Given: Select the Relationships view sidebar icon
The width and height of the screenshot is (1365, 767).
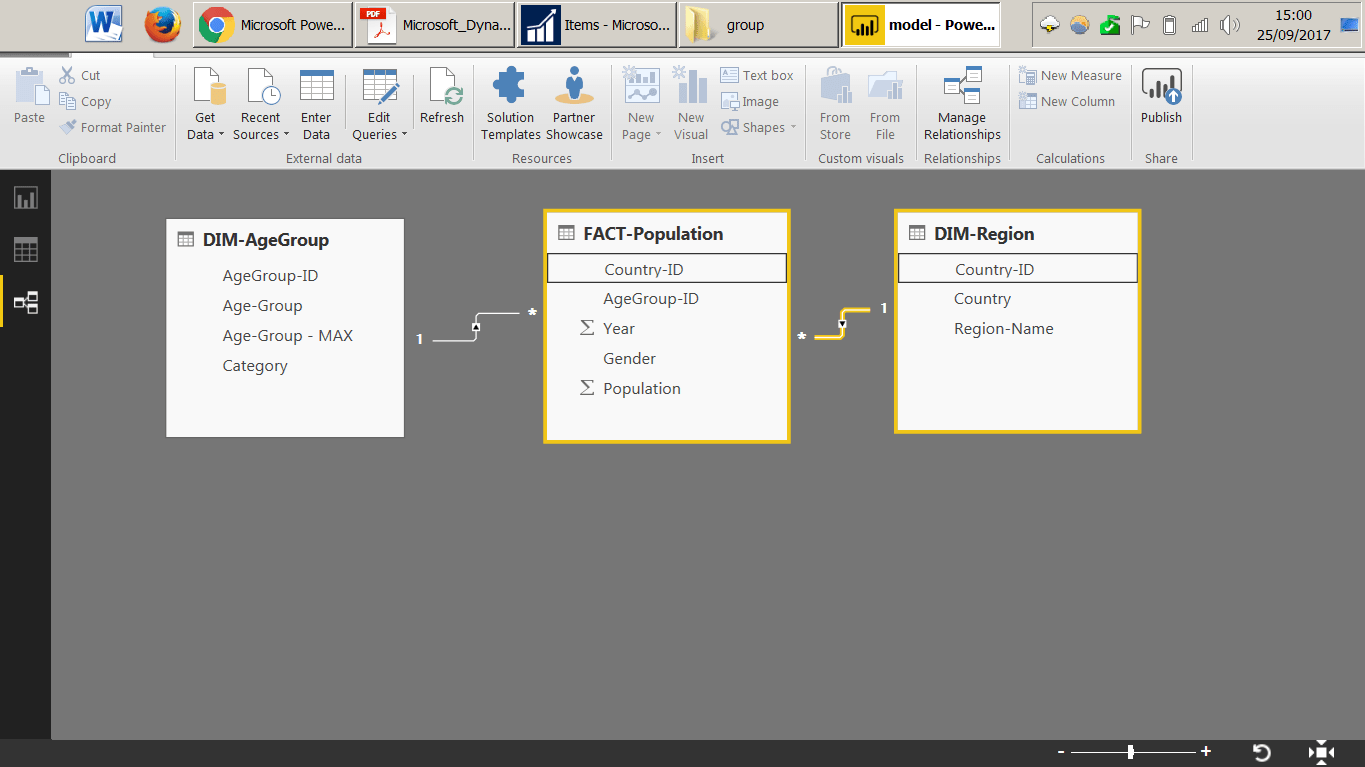Looking at the screenshot, I should tap(25, 302).
